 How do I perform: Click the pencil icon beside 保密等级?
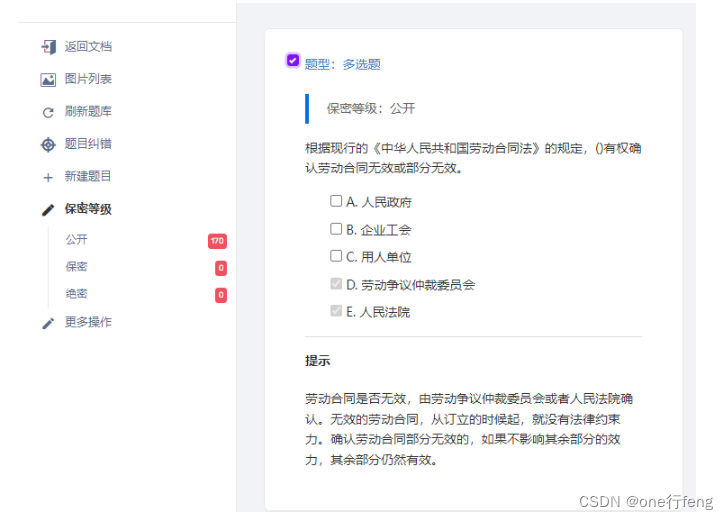click(x=48, y=210)
